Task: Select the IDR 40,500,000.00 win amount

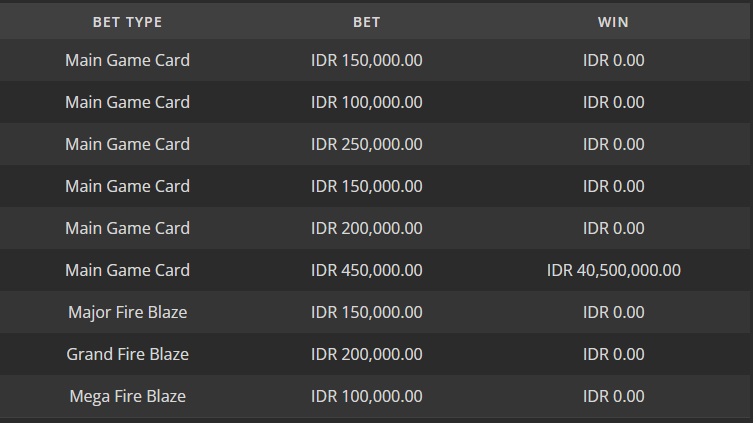Action: 613,270
